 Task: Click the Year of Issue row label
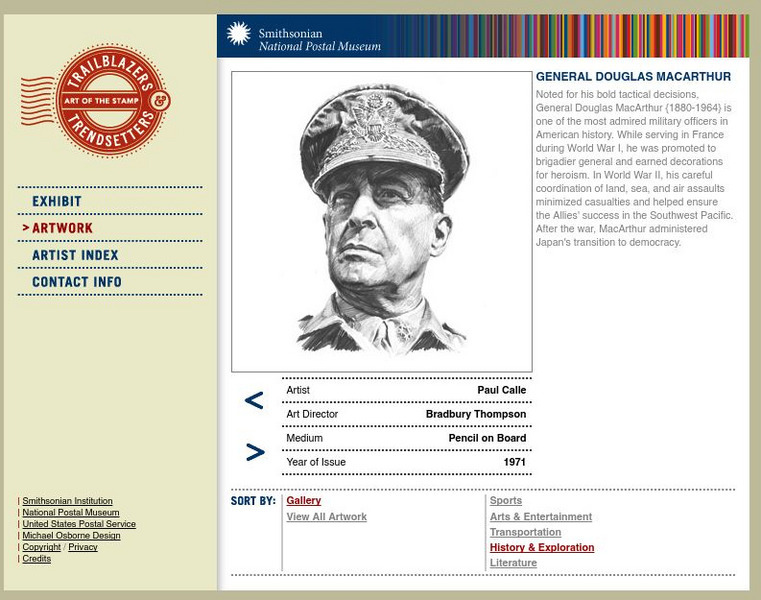click(316, 462)
